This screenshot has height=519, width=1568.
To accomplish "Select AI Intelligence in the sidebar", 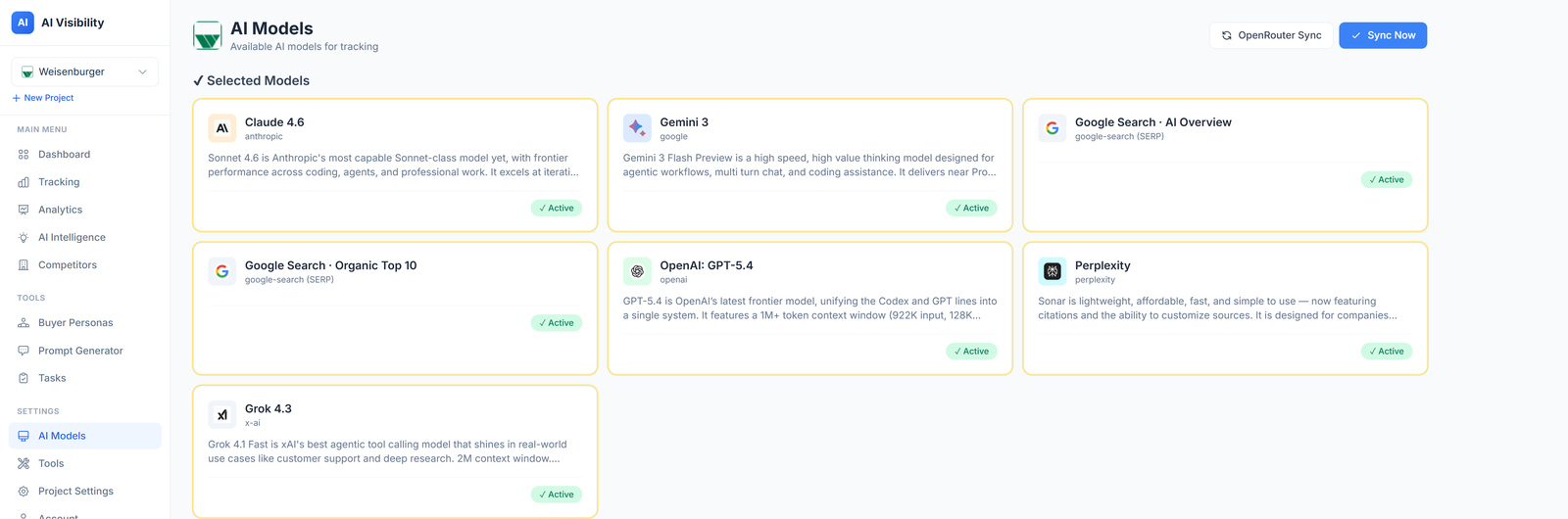I will coord(85,237).
